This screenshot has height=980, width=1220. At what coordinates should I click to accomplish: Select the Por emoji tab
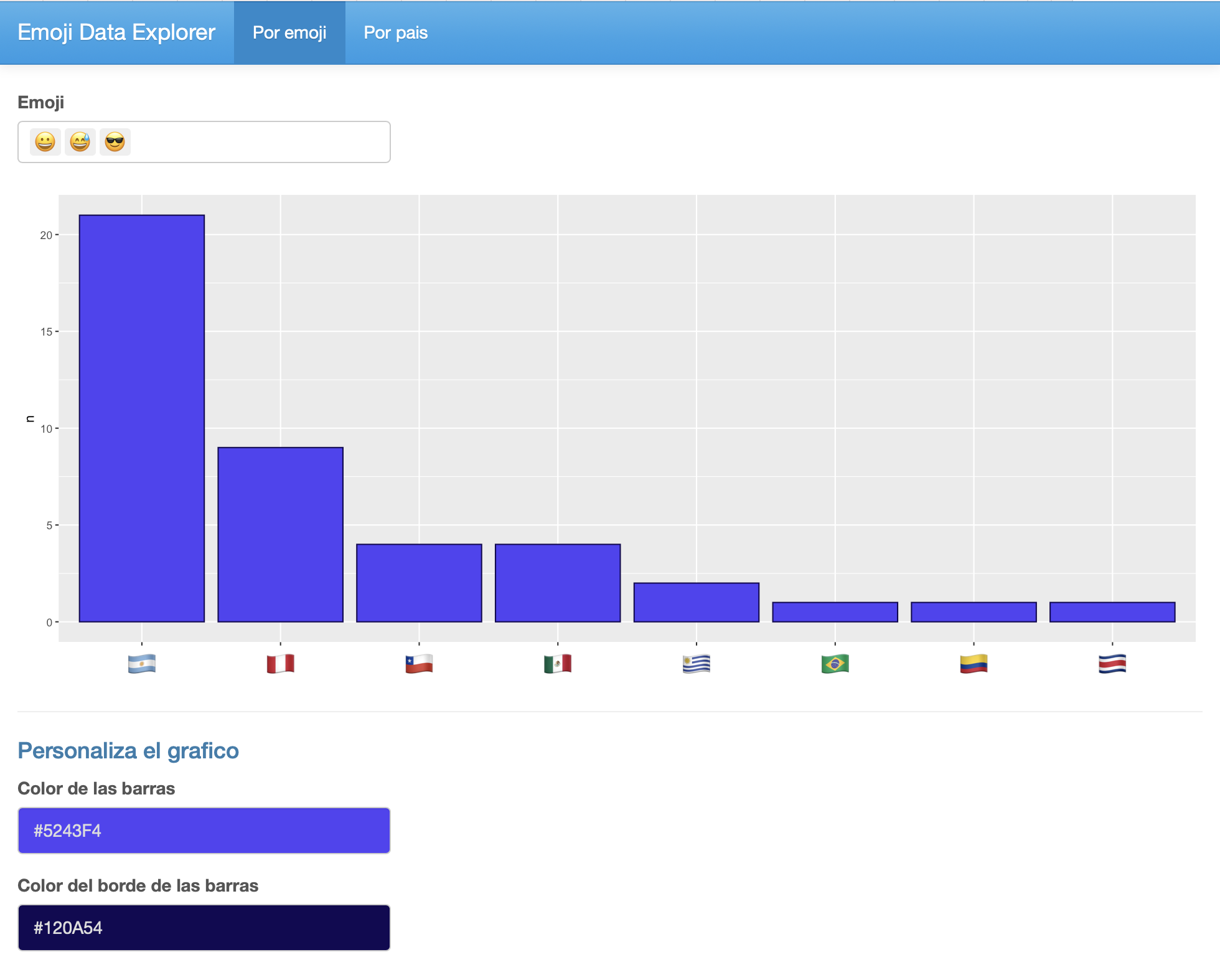click(289, 32)
